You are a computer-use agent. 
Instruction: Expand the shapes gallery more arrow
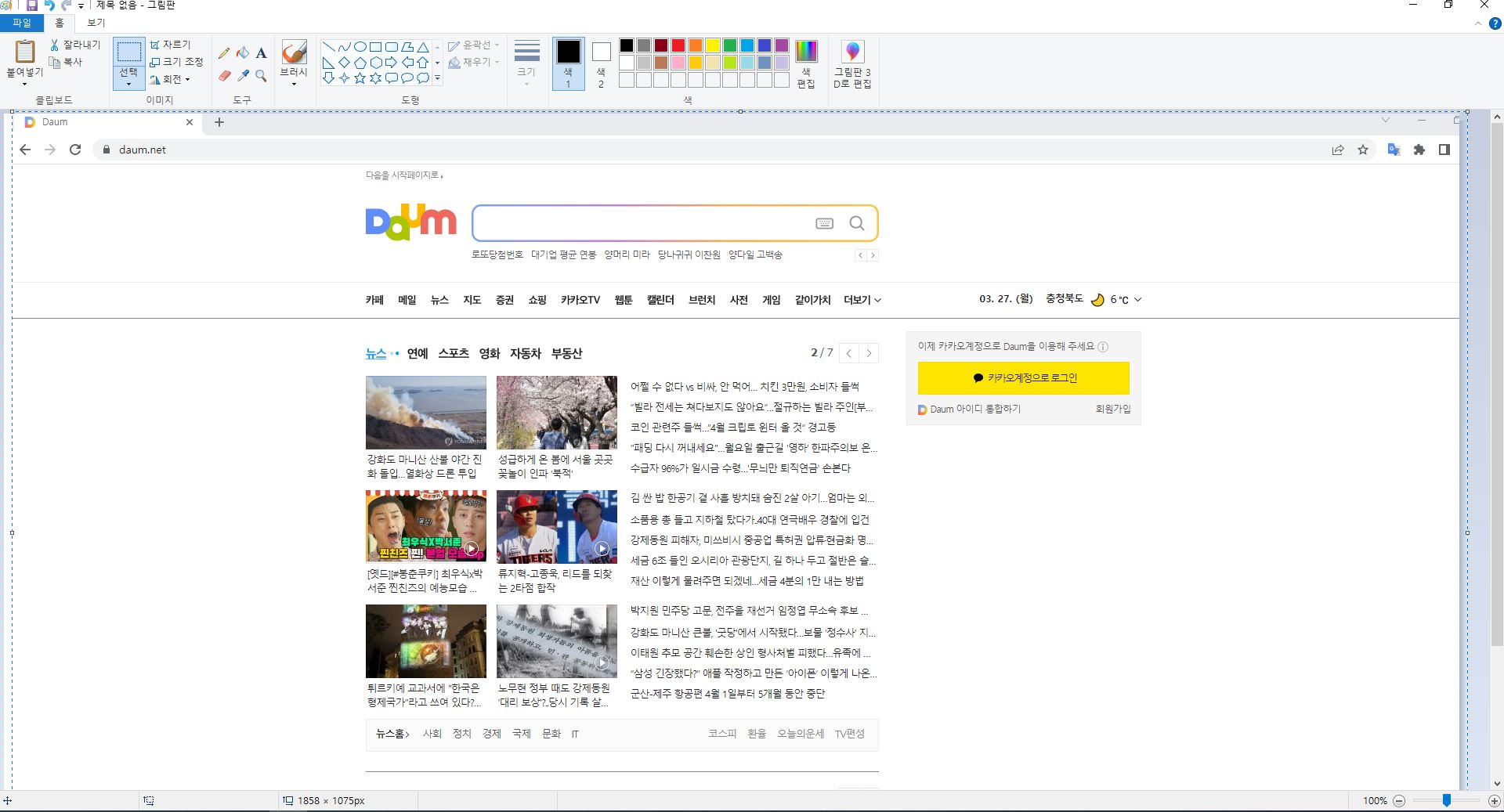tap(437, 78)
